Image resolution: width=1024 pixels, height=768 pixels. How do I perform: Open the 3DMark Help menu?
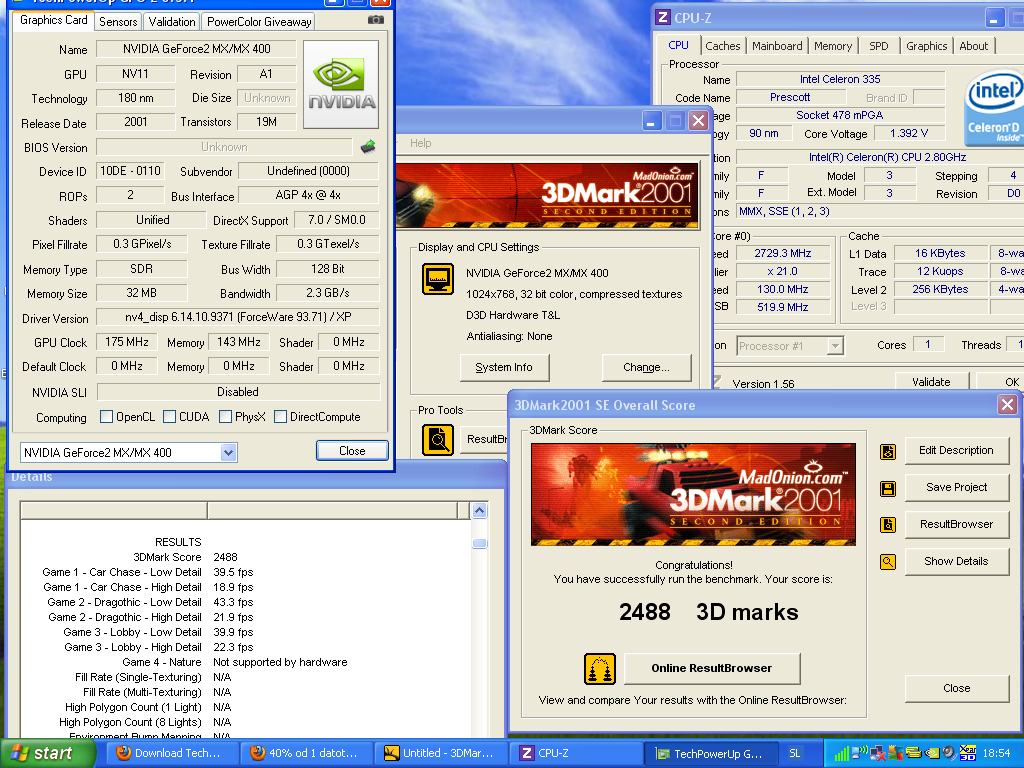(x=421, y=143)
